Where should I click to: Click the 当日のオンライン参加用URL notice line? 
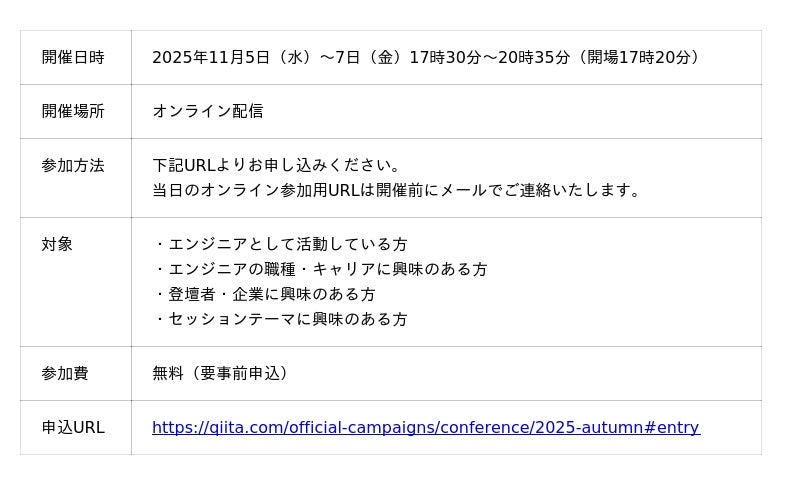[x=398, y=191]
